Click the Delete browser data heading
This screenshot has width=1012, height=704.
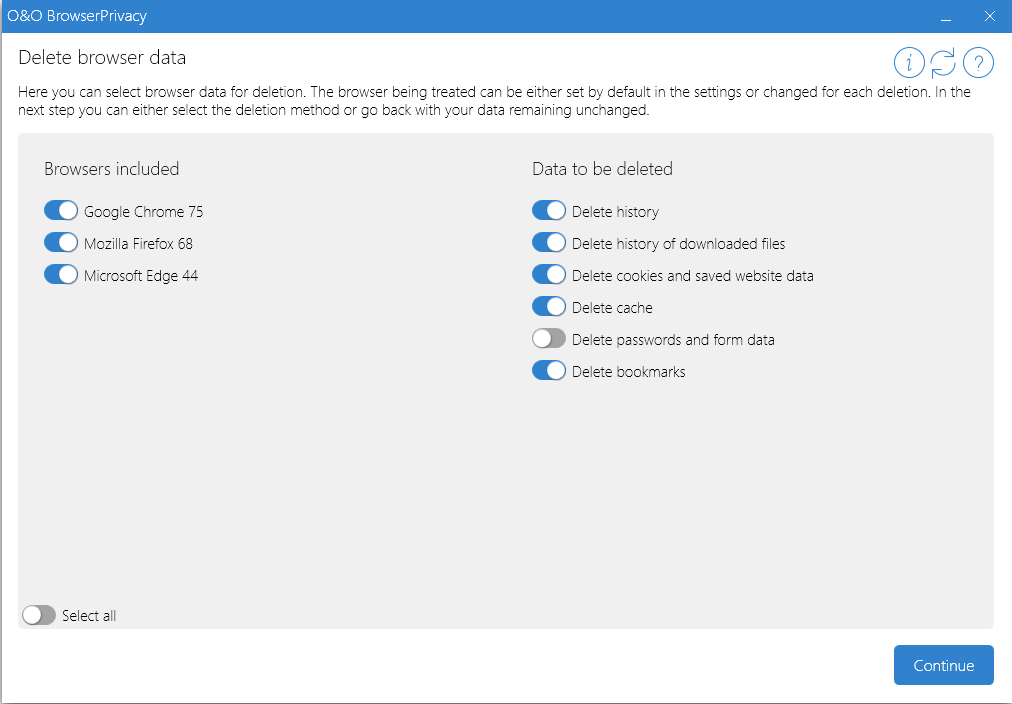(x=101, y=57)
